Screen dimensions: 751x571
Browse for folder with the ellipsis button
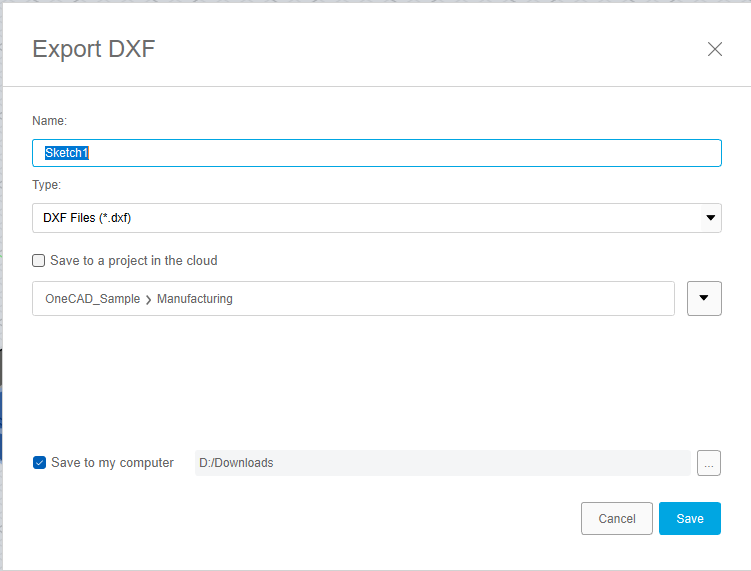tap(709, 463)
